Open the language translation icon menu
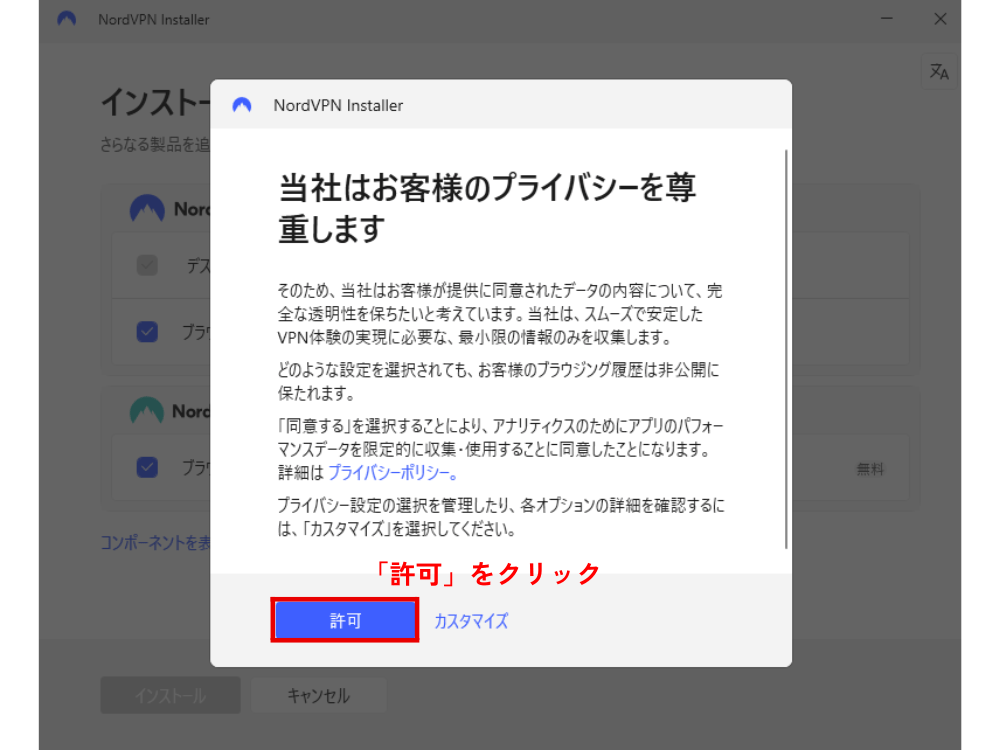 coord(938,72)
